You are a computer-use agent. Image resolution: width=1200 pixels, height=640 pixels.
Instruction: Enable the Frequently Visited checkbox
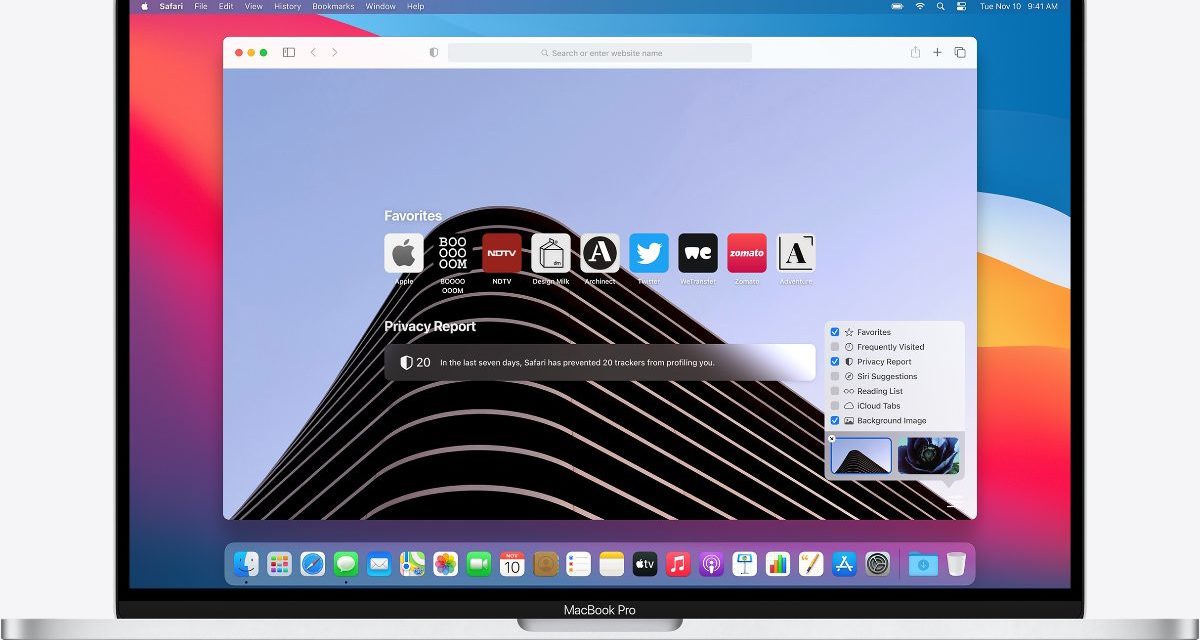[x=835, y=347]
